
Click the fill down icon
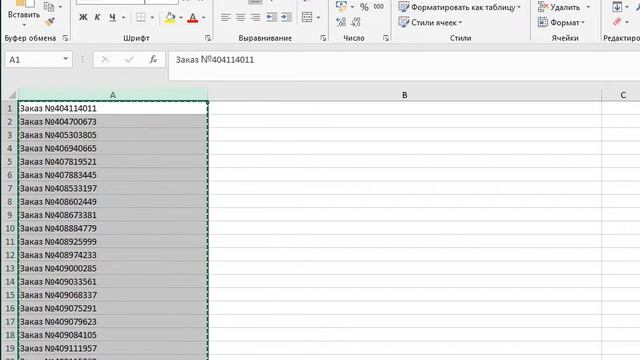pyautogui.click(x=617, y=7)
